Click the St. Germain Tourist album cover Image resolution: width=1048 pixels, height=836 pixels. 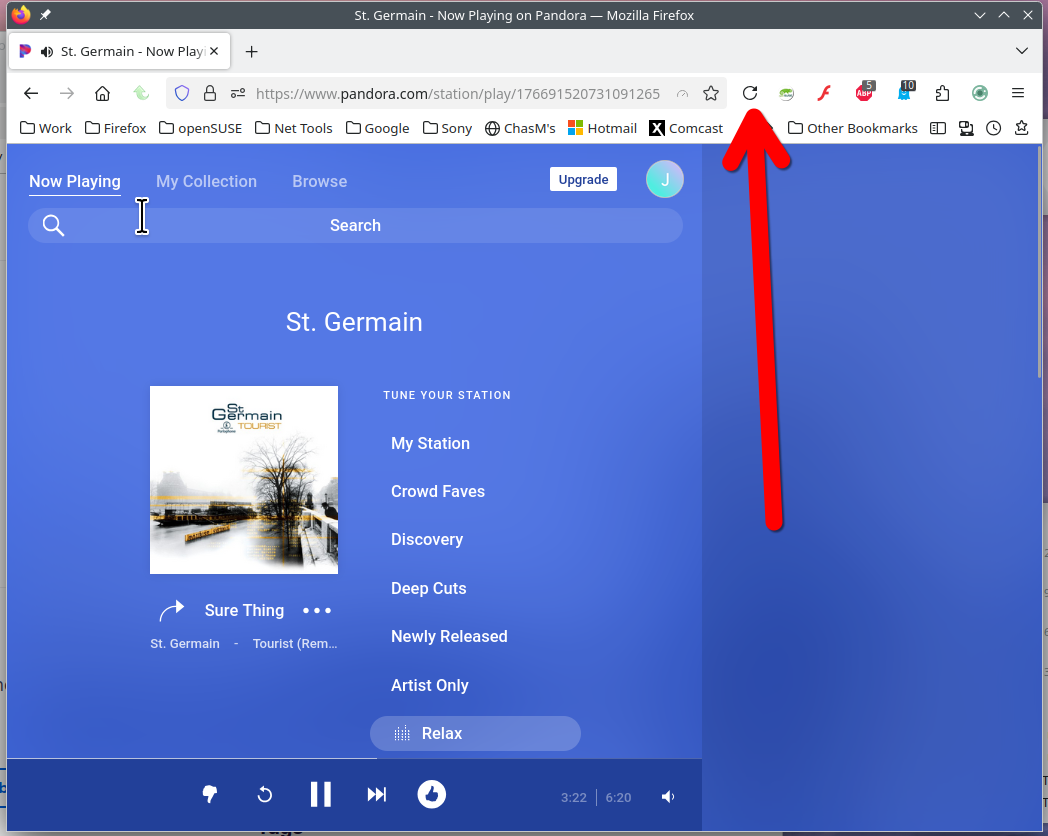[244, 480]
